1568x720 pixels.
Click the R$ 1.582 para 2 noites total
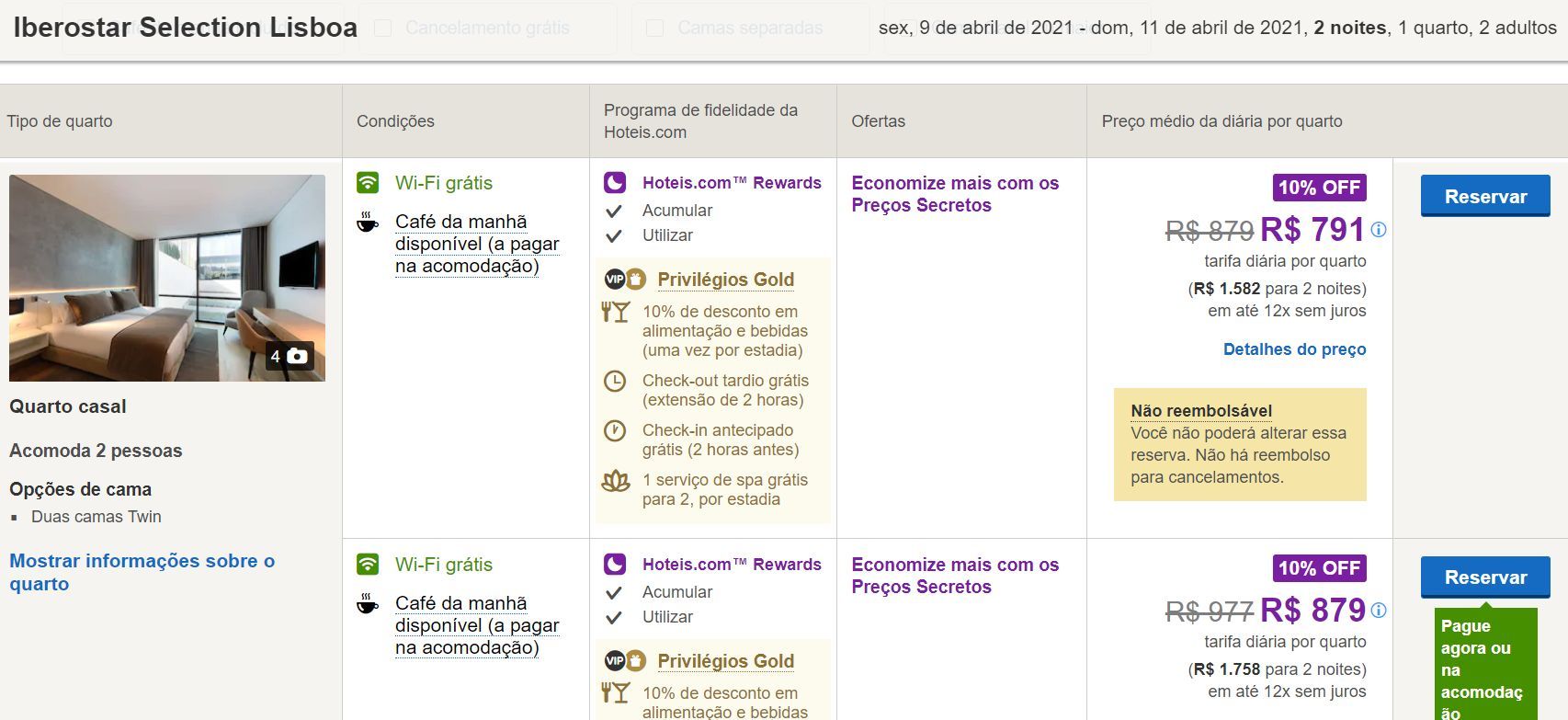pyautogui.click(x=1277, y=289)
